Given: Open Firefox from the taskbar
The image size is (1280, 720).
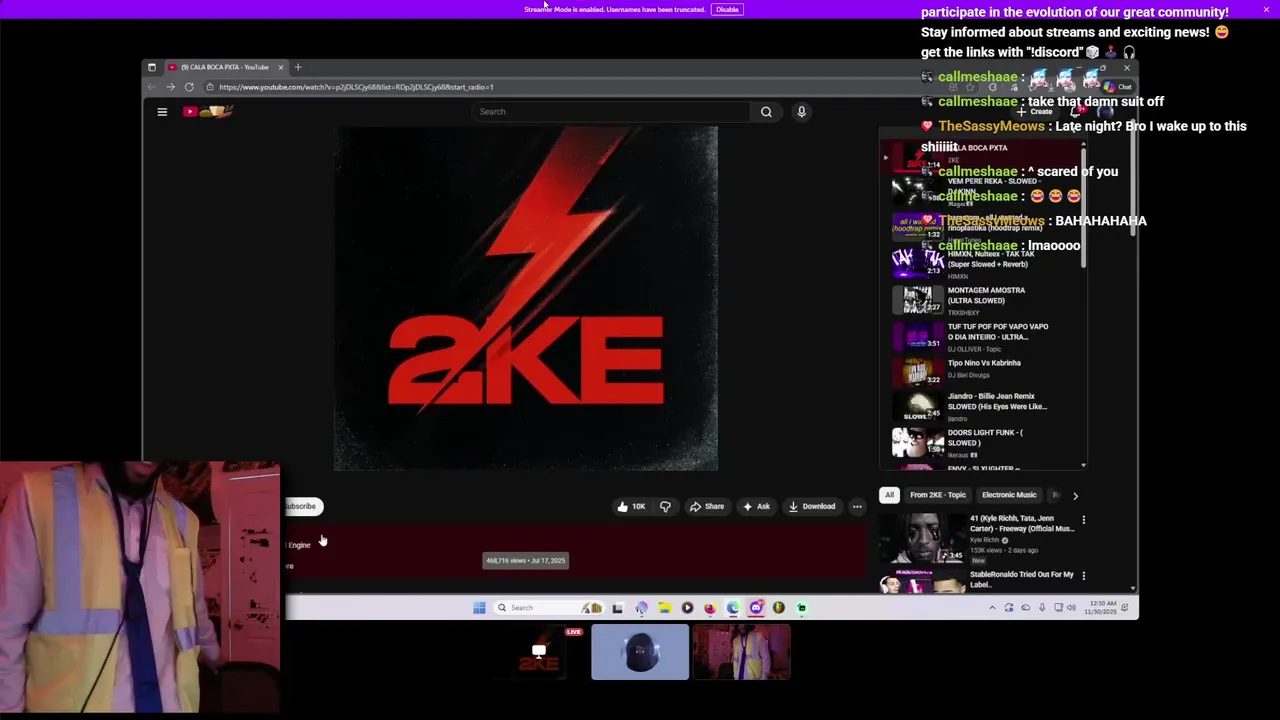Looking at the screenshot, I should coord(710,608).
